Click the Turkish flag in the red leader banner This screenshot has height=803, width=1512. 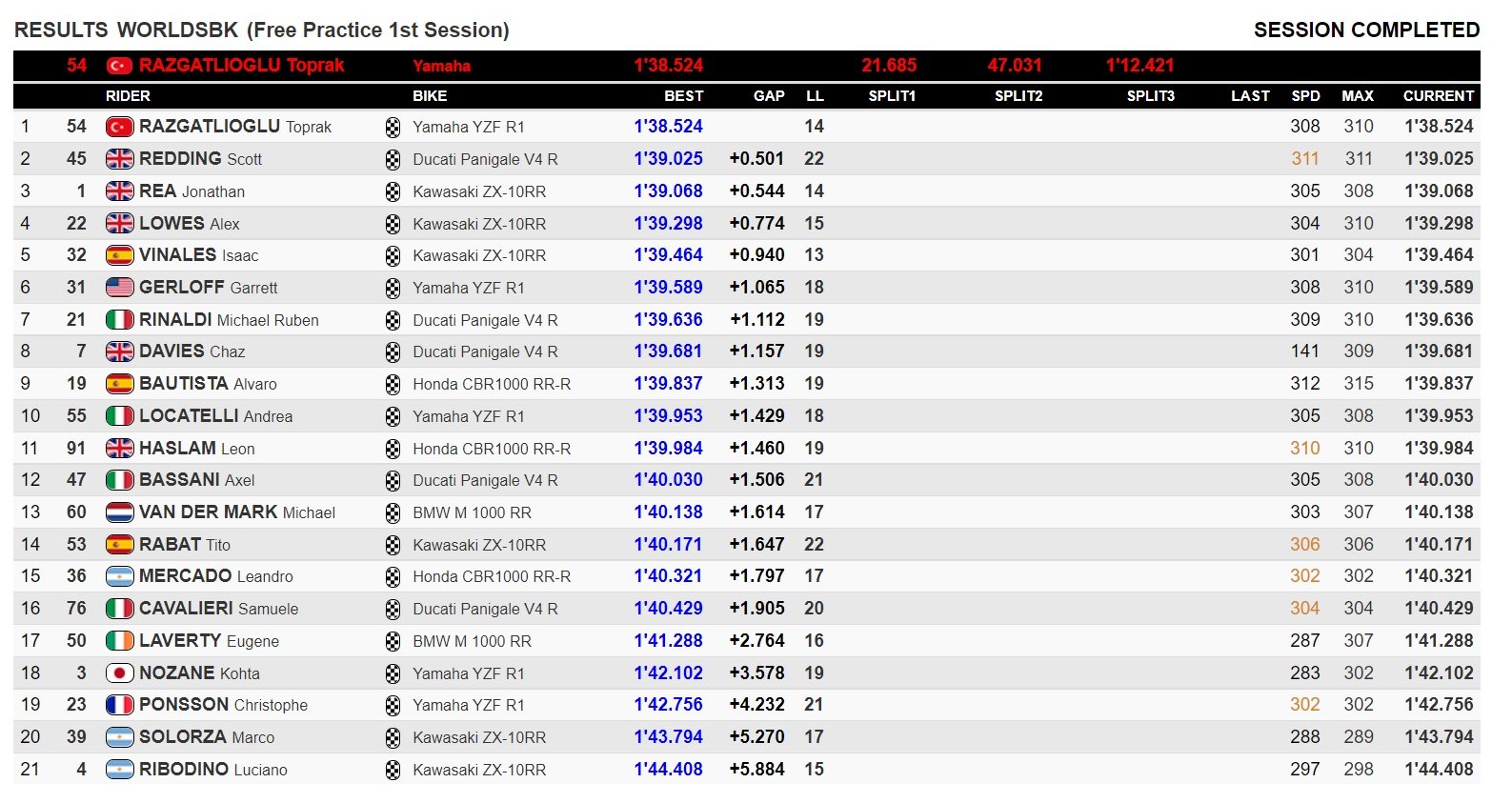pyautogui.click(x=119, y=66)
